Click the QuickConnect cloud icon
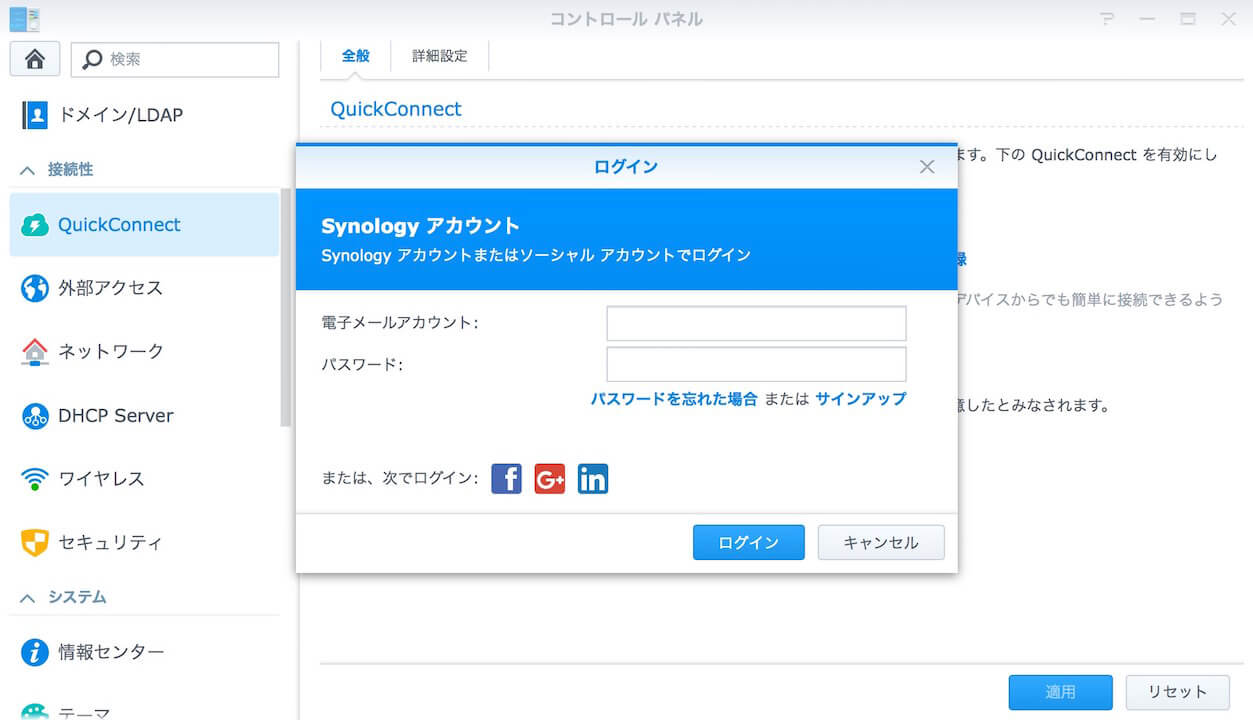Image resolution: width=1253 pixels, height=720 pixels. coord(35,225)
